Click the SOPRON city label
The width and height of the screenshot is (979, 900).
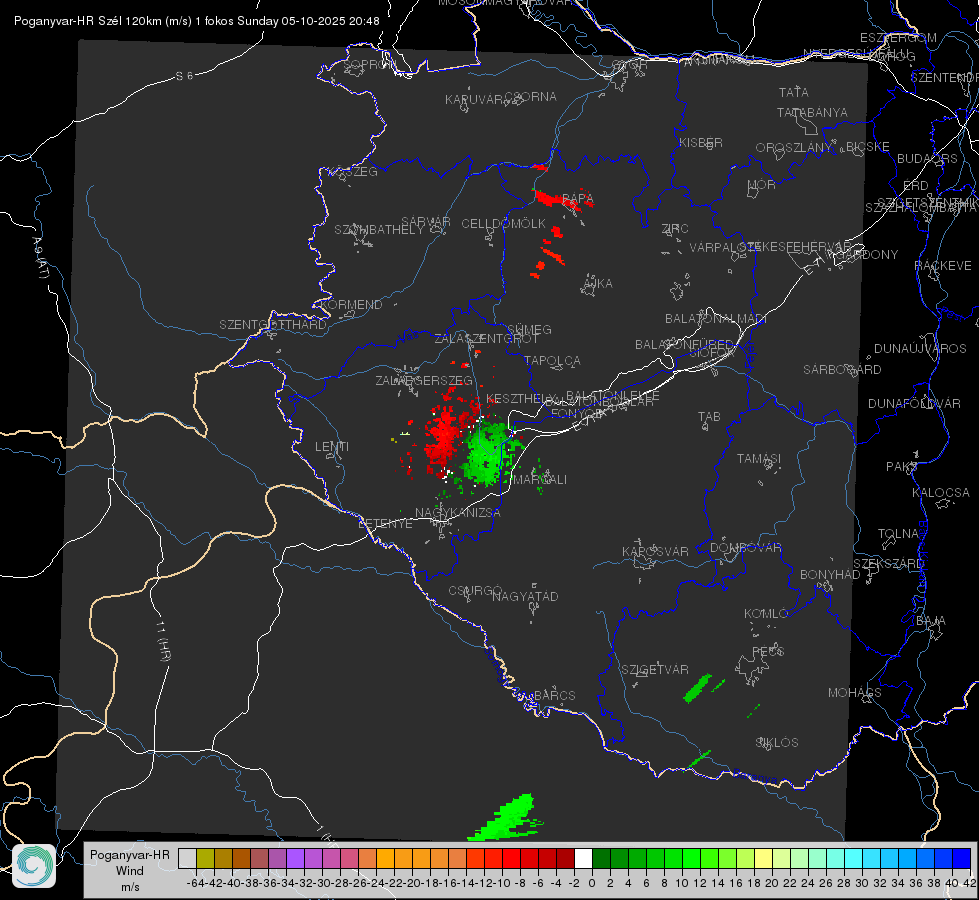pyautogui.click(x=370, y=64)
